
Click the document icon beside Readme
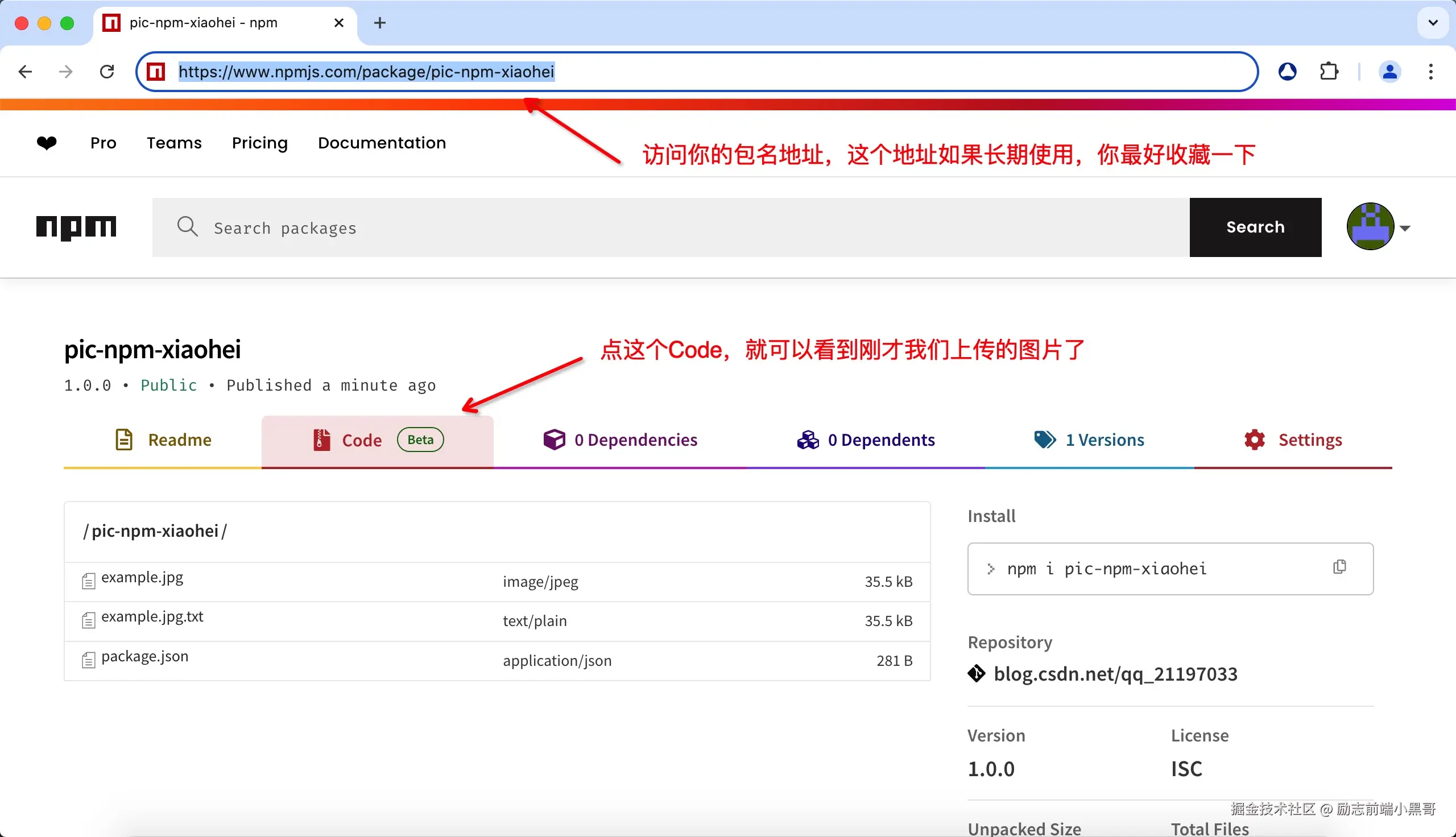pyautogui.click(x=123, y=439)
